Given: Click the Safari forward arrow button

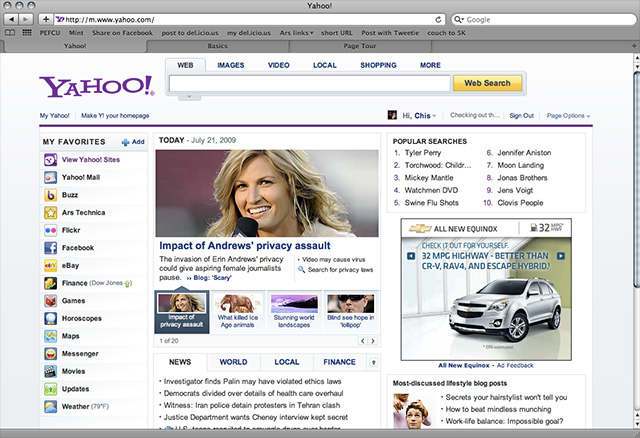Looking at the screenshot, I should pos(26,19).
